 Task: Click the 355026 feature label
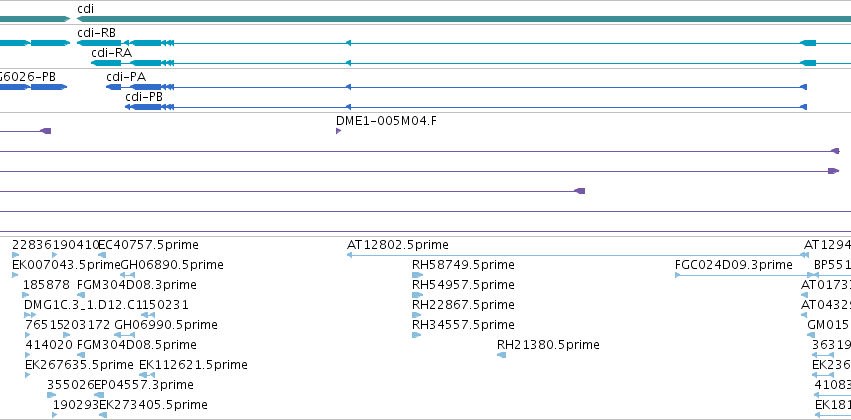click(71, 385)
